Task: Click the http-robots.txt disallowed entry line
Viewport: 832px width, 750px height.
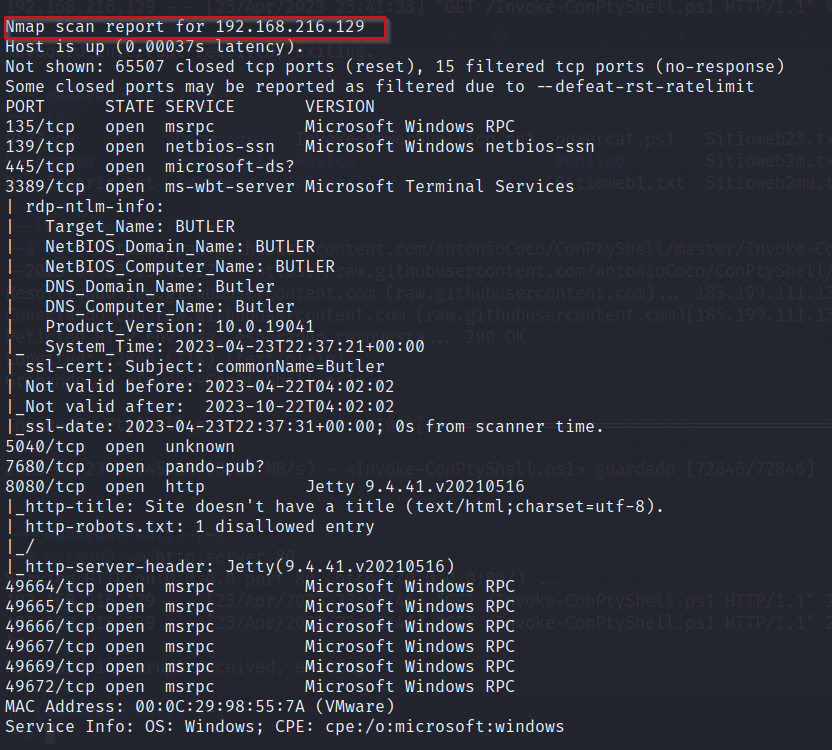Action: point(200,527)
